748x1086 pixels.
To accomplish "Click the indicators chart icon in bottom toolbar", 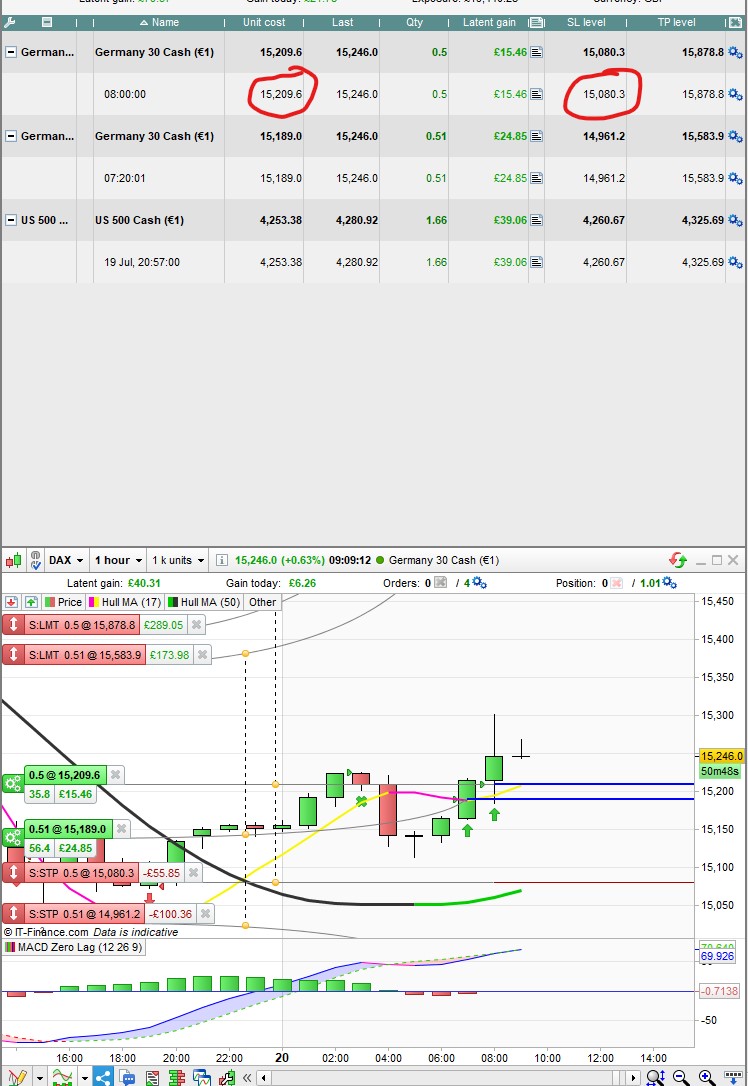I will tap(62, 1077).
